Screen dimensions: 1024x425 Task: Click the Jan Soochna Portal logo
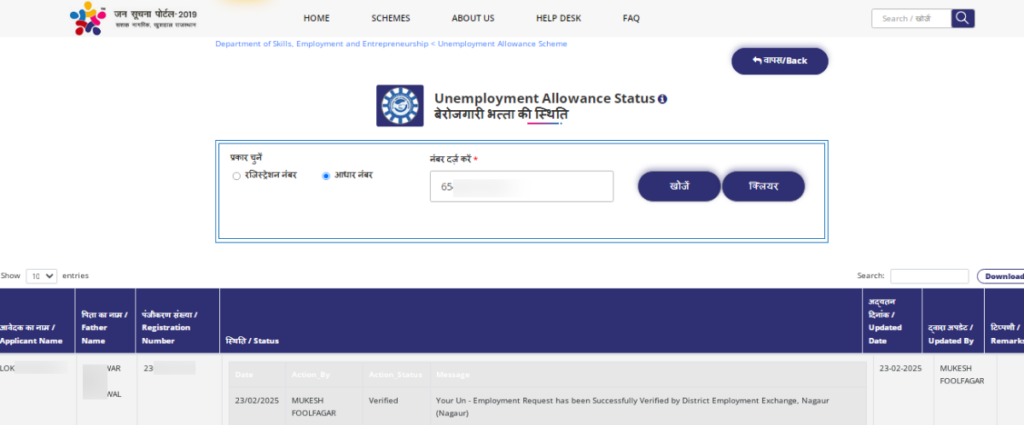[133, 18]
